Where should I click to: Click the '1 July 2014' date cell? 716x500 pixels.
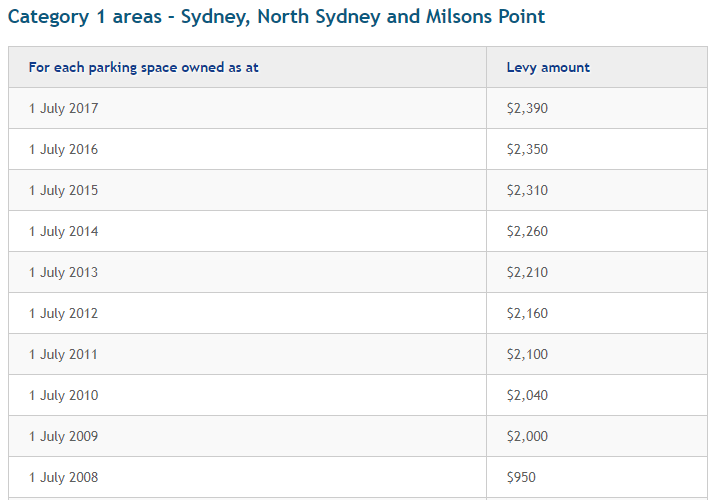point(64,231)
